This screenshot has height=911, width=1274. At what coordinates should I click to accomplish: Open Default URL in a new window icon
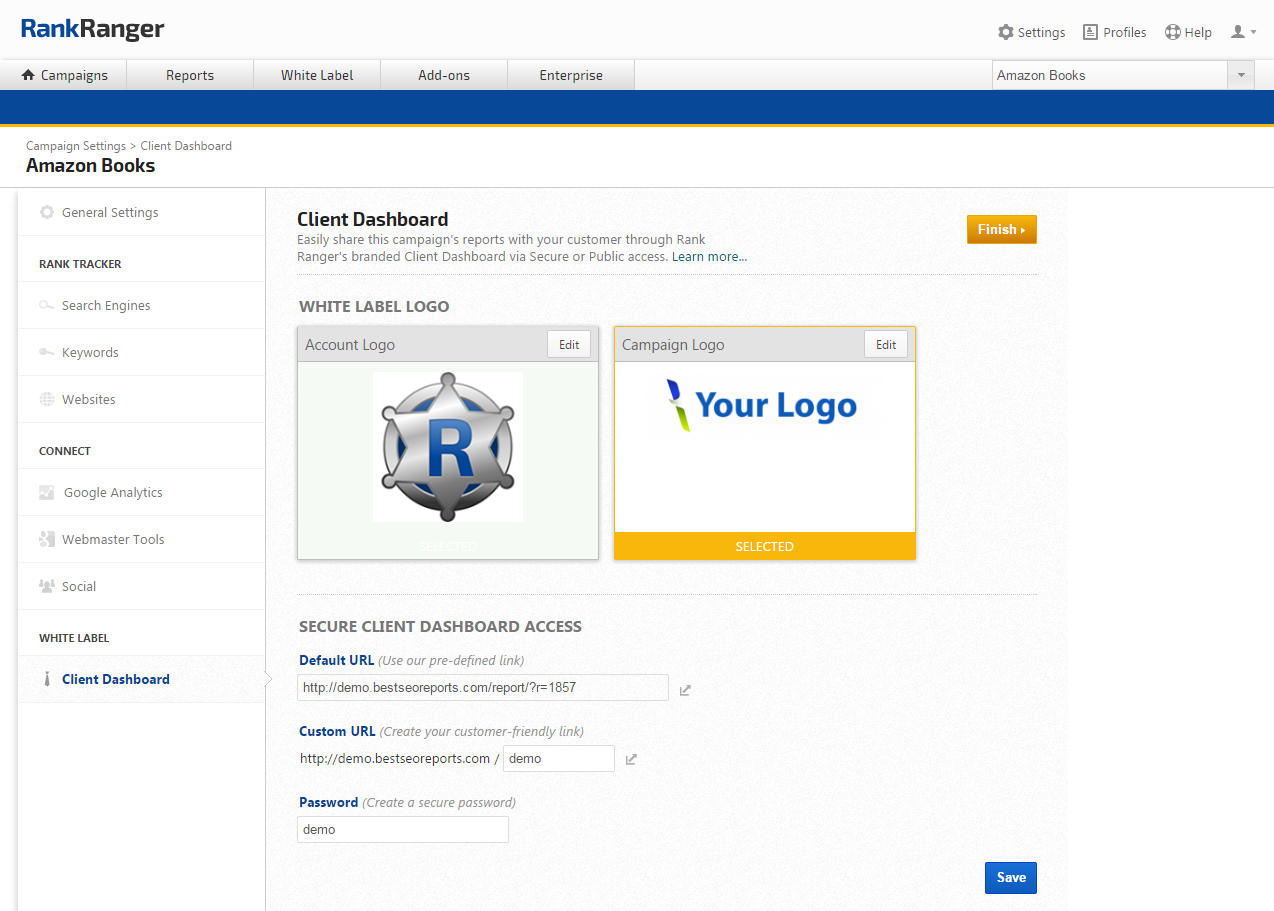click(685, 690)
